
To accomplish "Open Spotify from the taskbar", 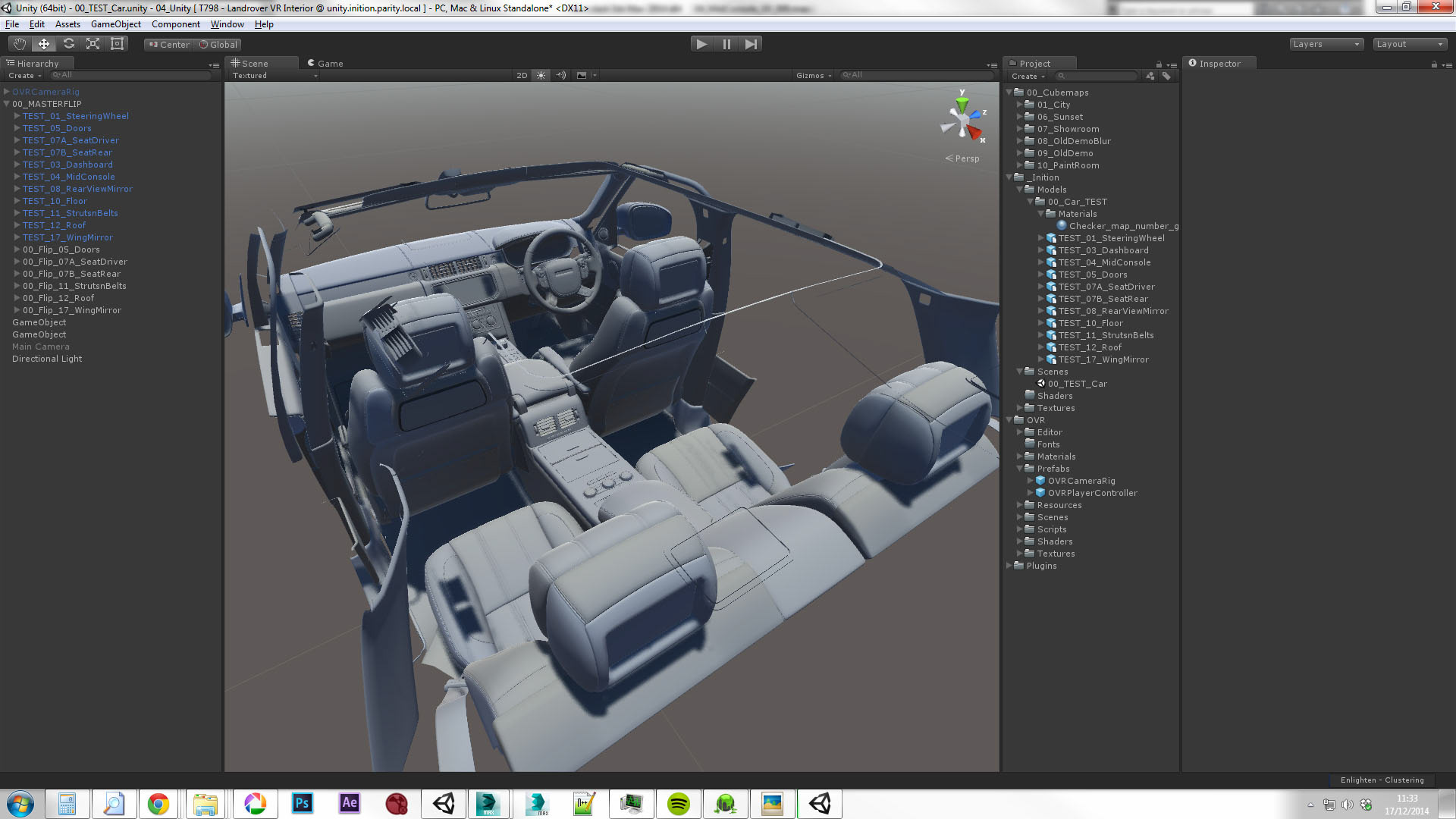I will (x=678, y=804).
